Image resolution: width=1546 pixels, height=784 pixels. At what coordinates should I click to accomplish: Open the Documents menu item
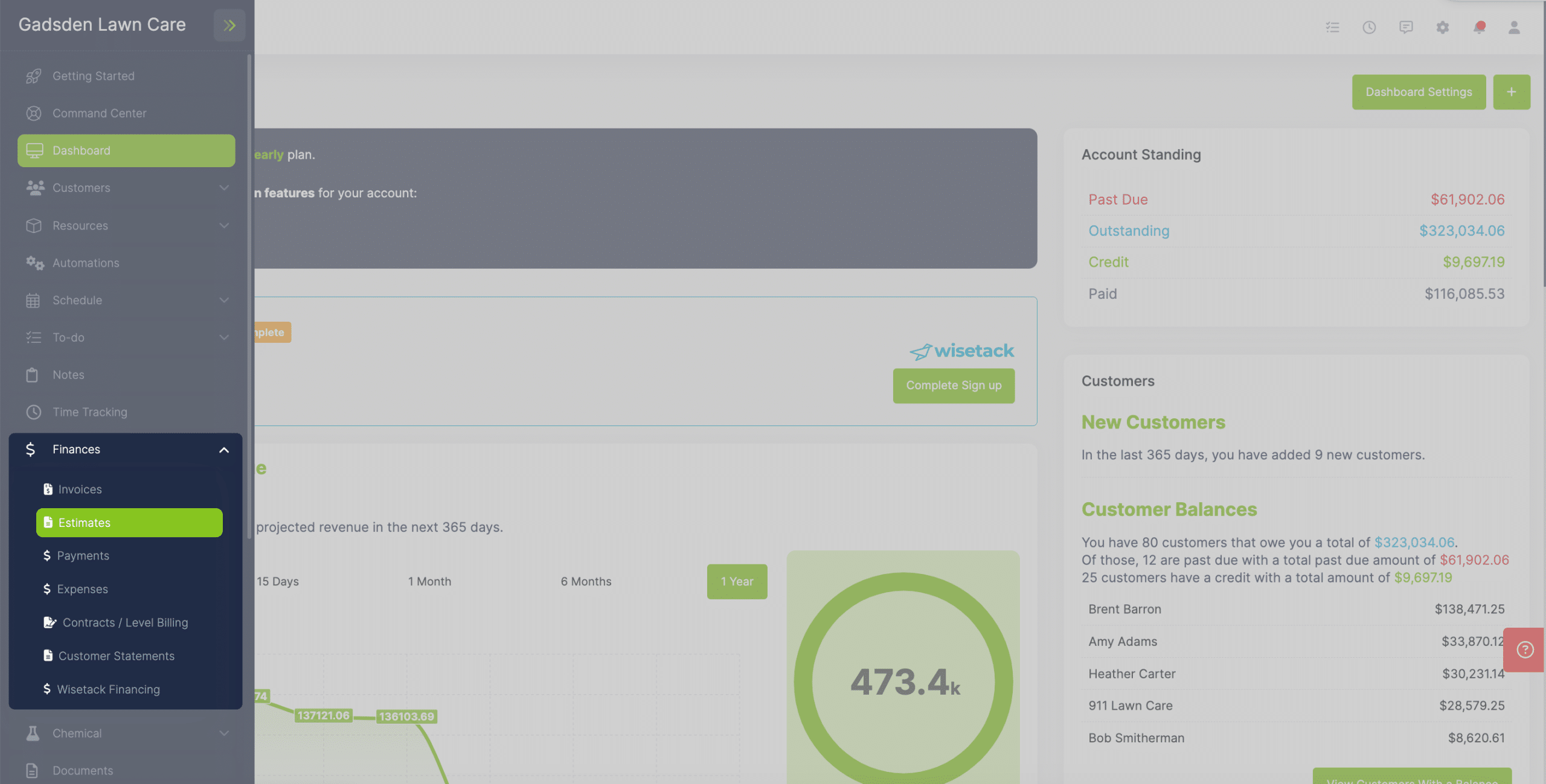coord(126,771)
